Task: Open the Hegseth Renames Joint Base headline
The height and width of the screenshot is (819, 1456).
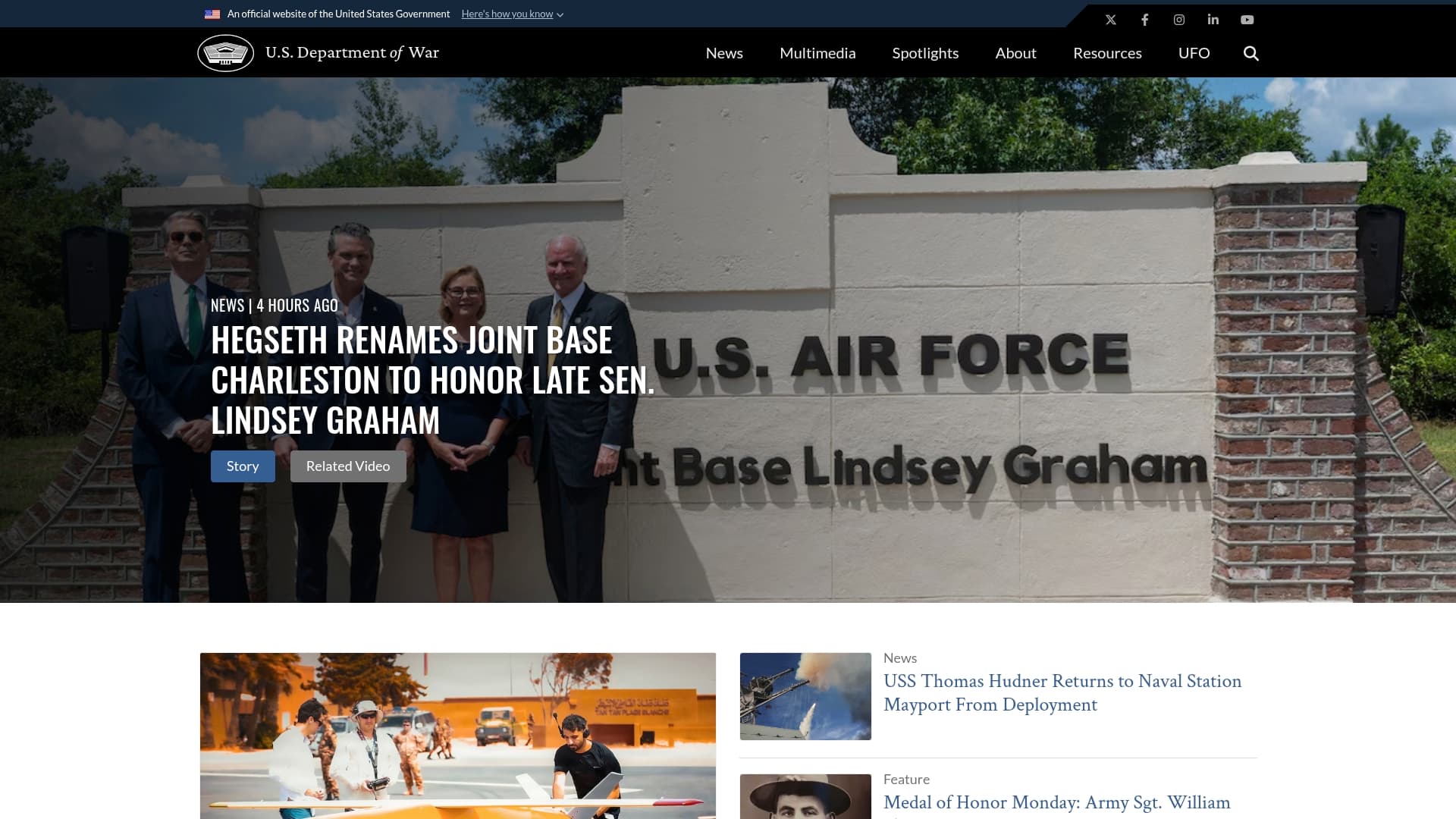Action: pyautogui.click(x=432, y=380)
